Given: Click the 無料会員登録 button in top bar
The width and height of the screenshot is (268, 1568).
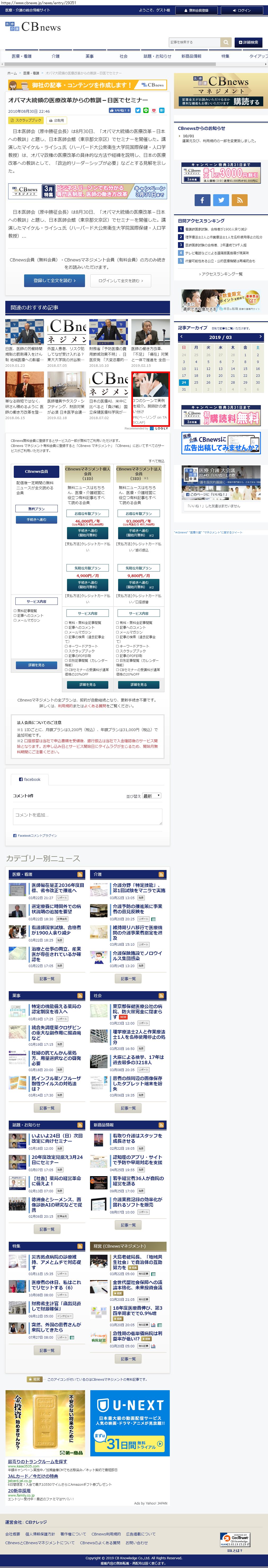Looking at the screenshot, I should (x=196, y=10).
